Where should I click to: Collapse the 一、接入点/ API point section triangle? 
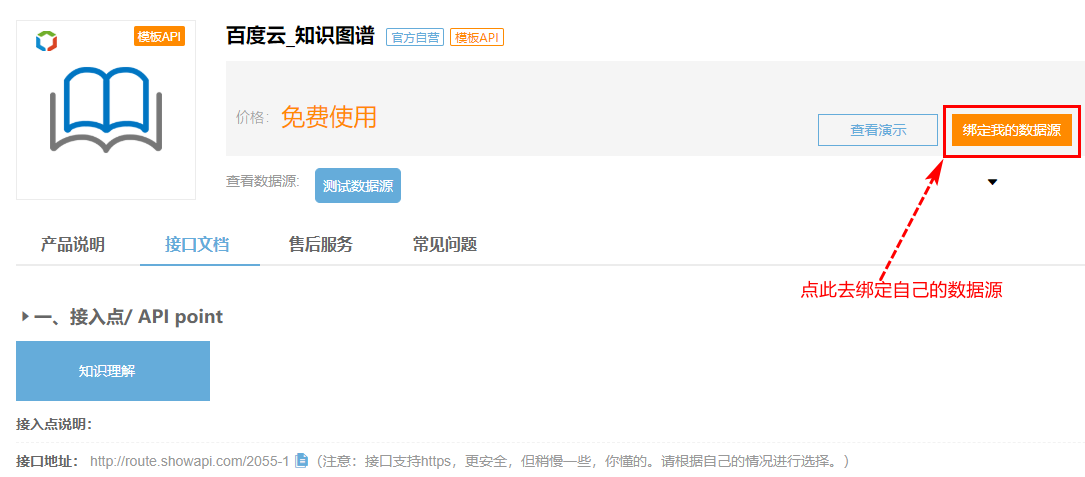25,317
